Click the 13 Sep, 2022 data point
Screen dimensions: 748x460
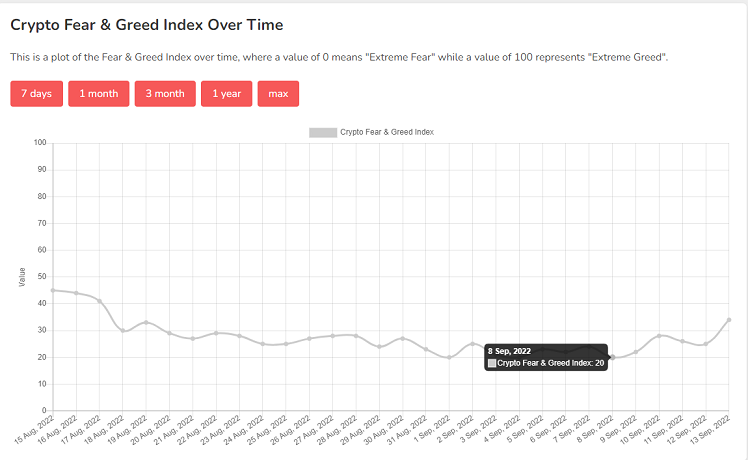(x=729, y=320)
